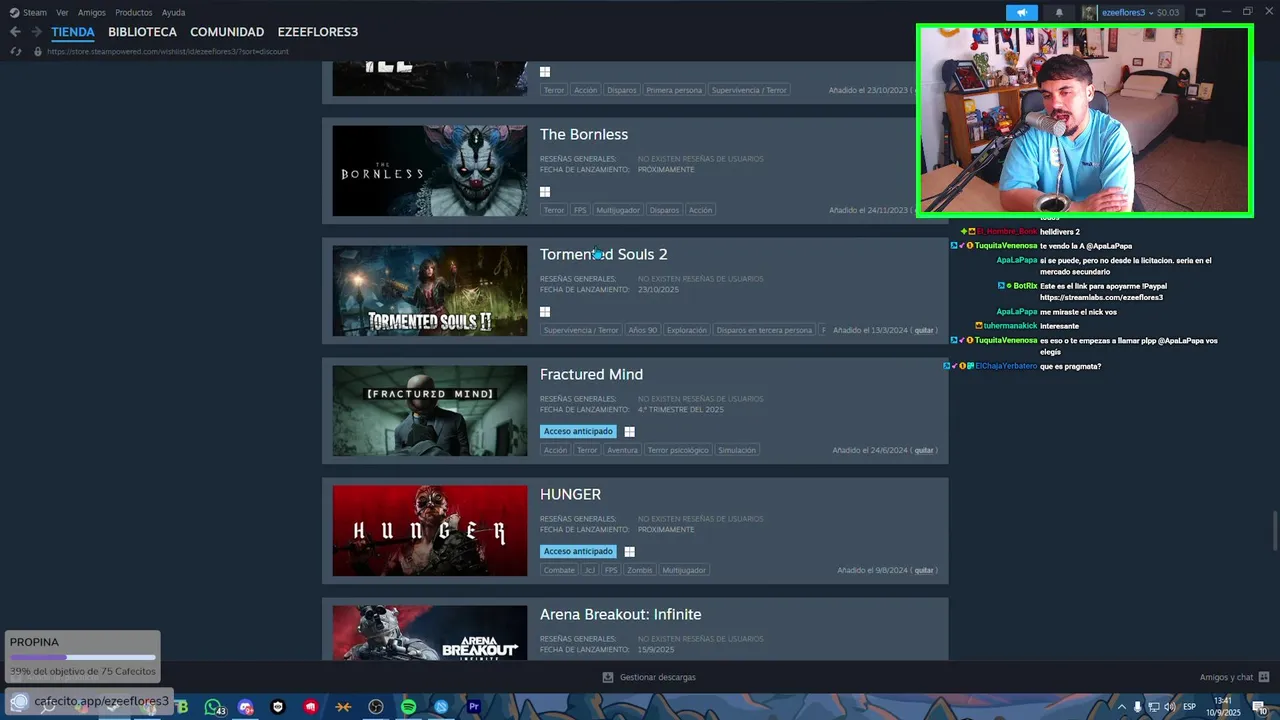
Task: Open Discord from the taskbar
Action: tap(246, 707)
